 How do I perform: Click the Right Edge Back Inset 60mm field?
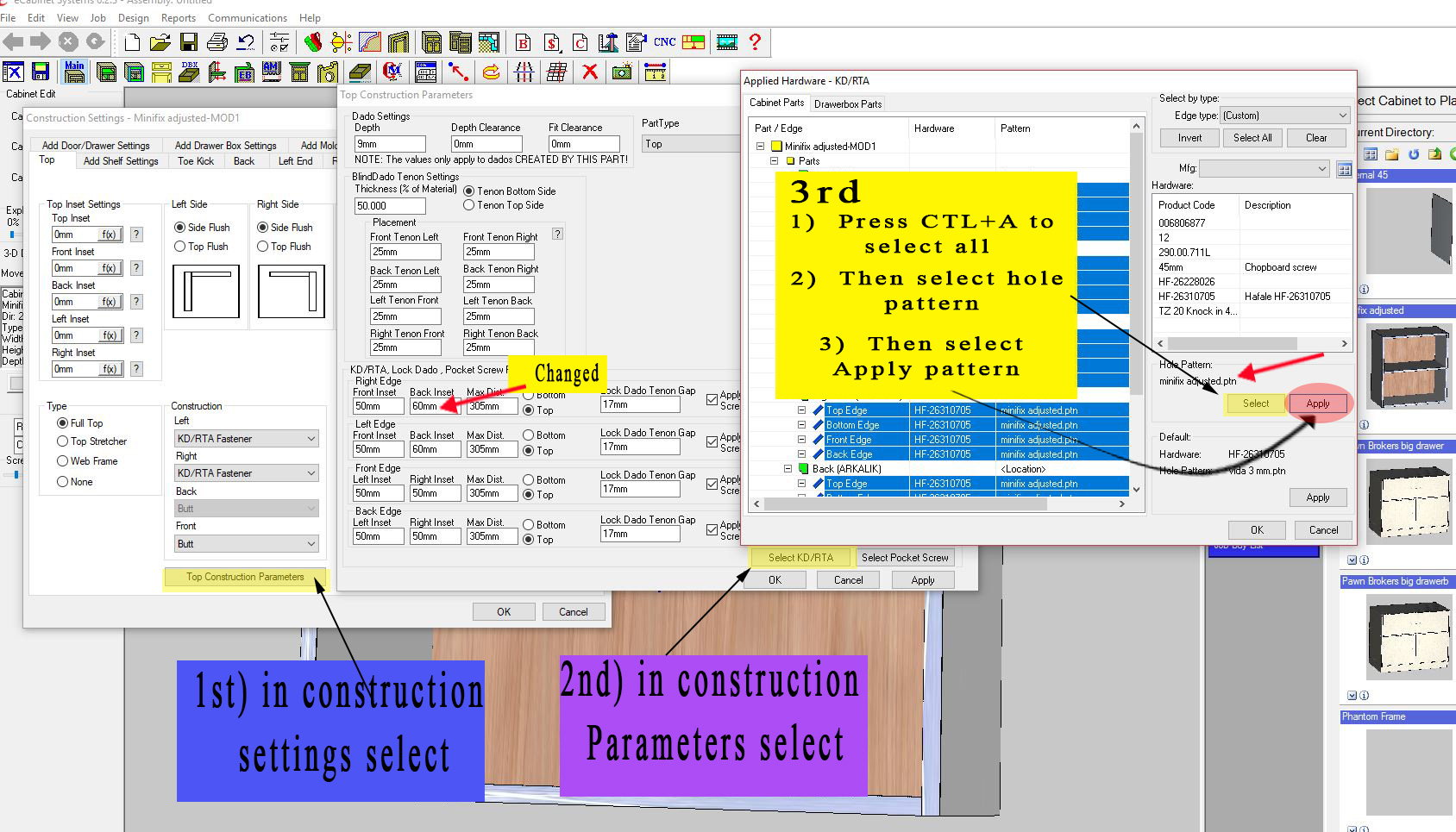[434, 406]
